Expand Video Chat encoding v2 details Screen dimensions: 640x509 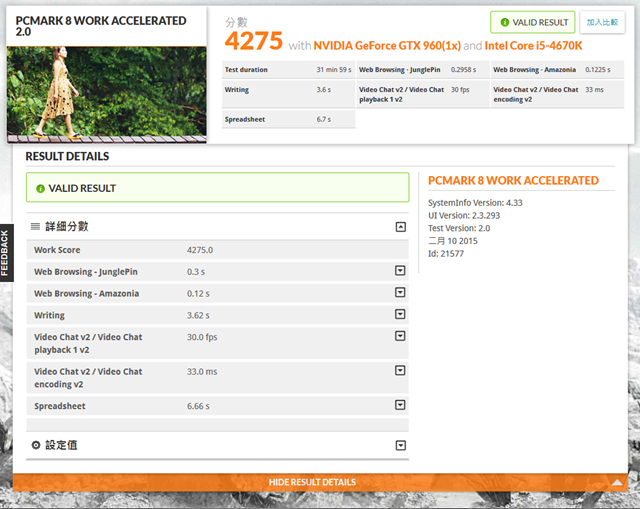point(400,370)
